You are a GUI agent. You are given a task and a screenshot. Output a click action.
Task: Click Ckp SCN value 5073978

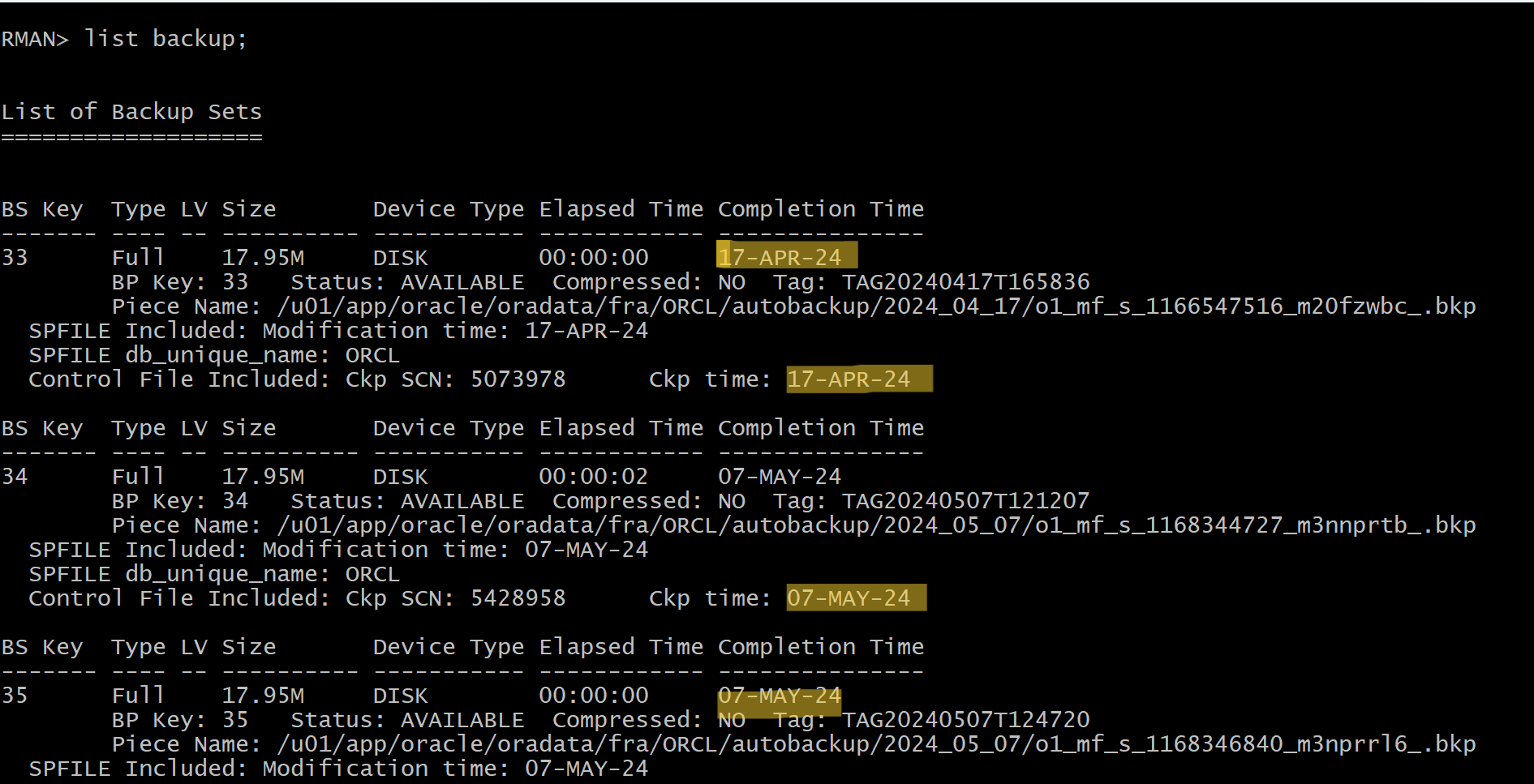click(x=518, y=379)
